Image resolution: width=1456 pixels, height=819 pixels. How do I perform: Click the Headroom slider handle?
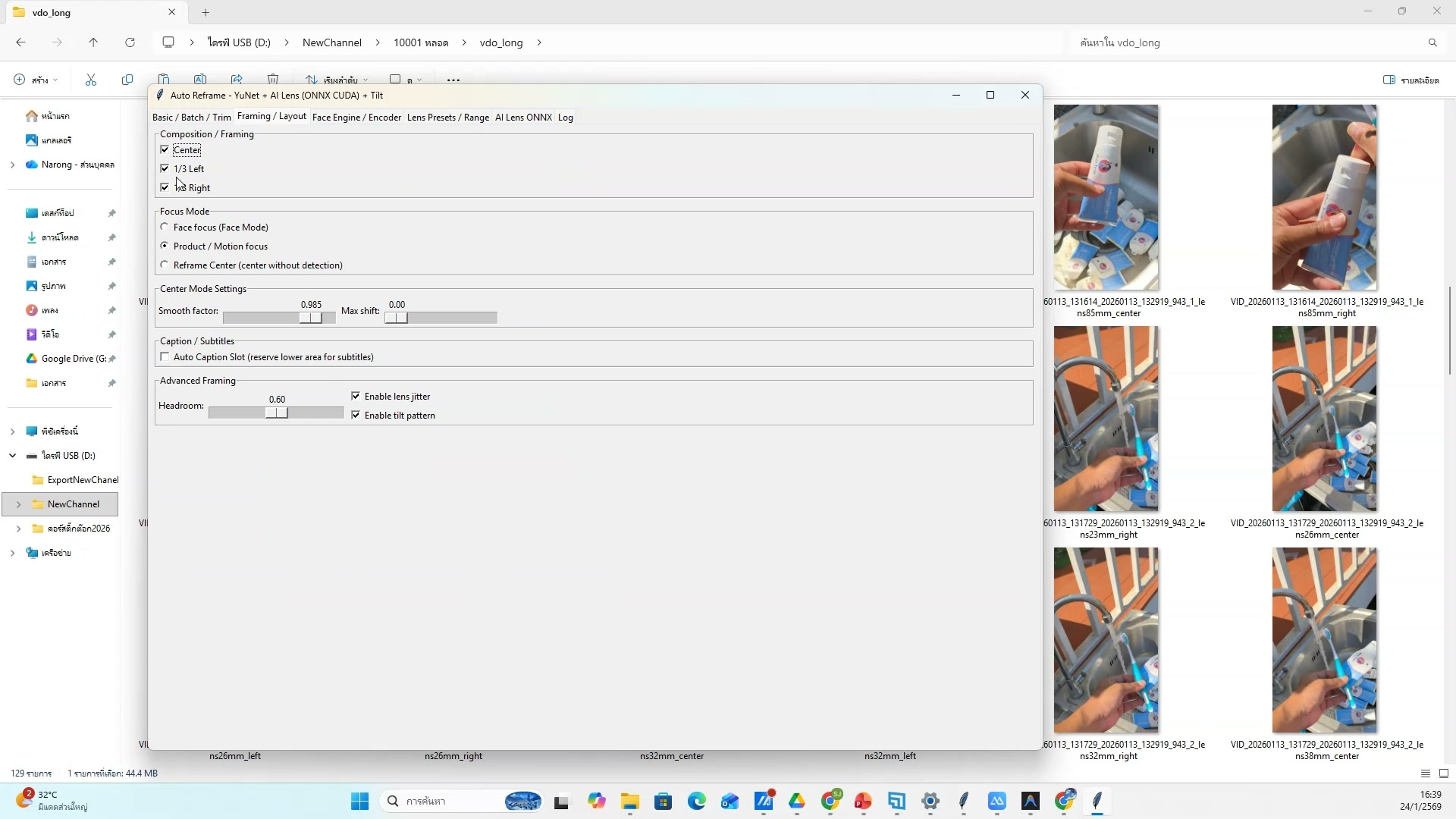278,413
